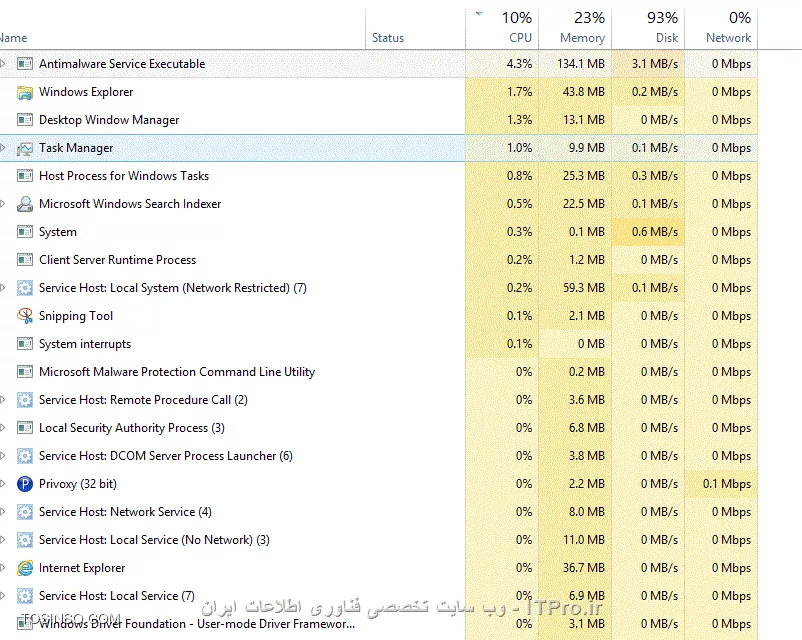802x640 pixels.
Task: Click the 1.7% Windows Explorer CPU value
Action: pos(519,92)
